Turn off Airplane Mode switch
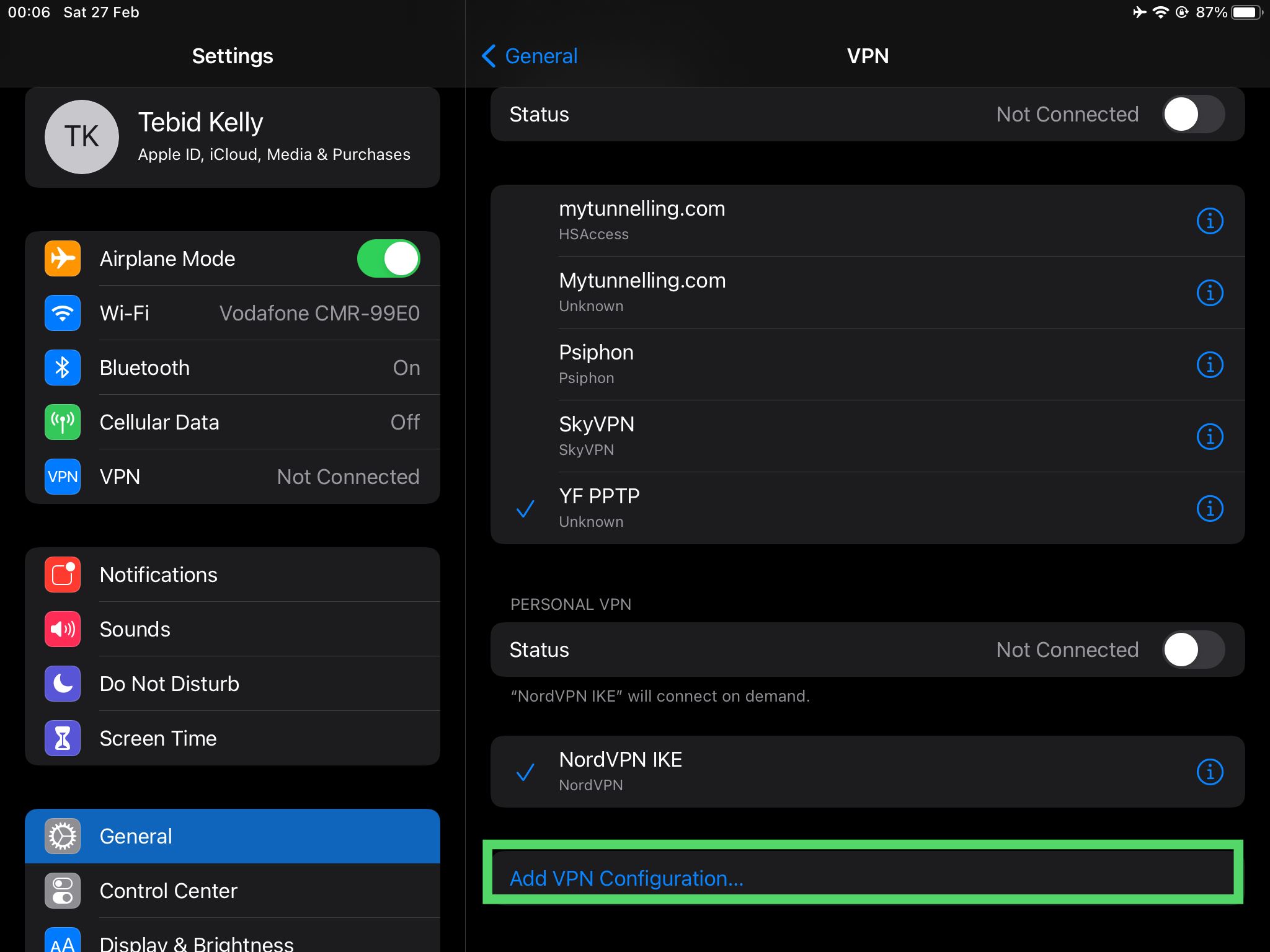Viewport: 1270px width, 952px height. [389, 258]
